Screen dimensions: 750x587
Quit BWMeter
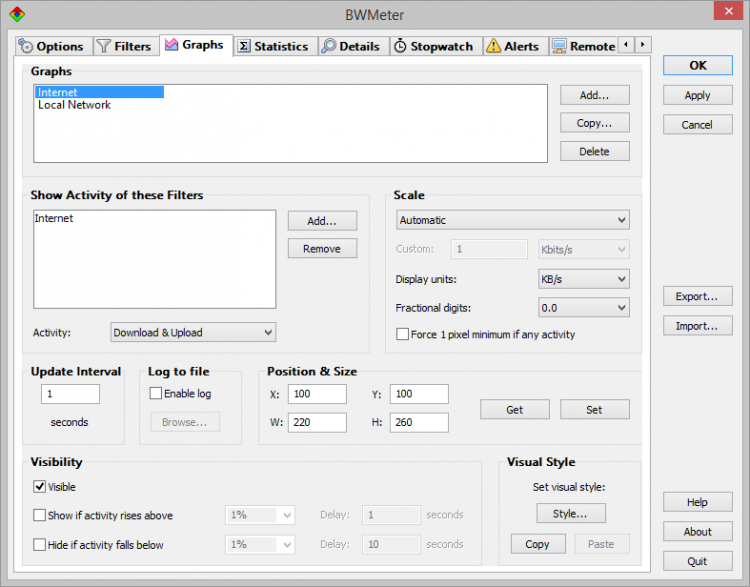click(697, 561)
